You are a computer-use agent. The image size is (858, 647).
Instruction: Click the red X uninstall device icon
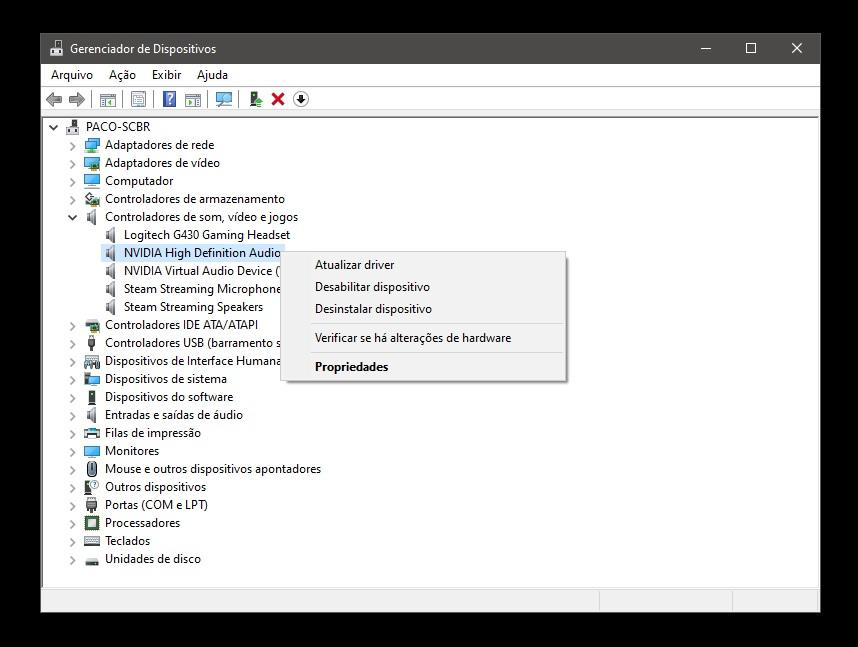278,99
